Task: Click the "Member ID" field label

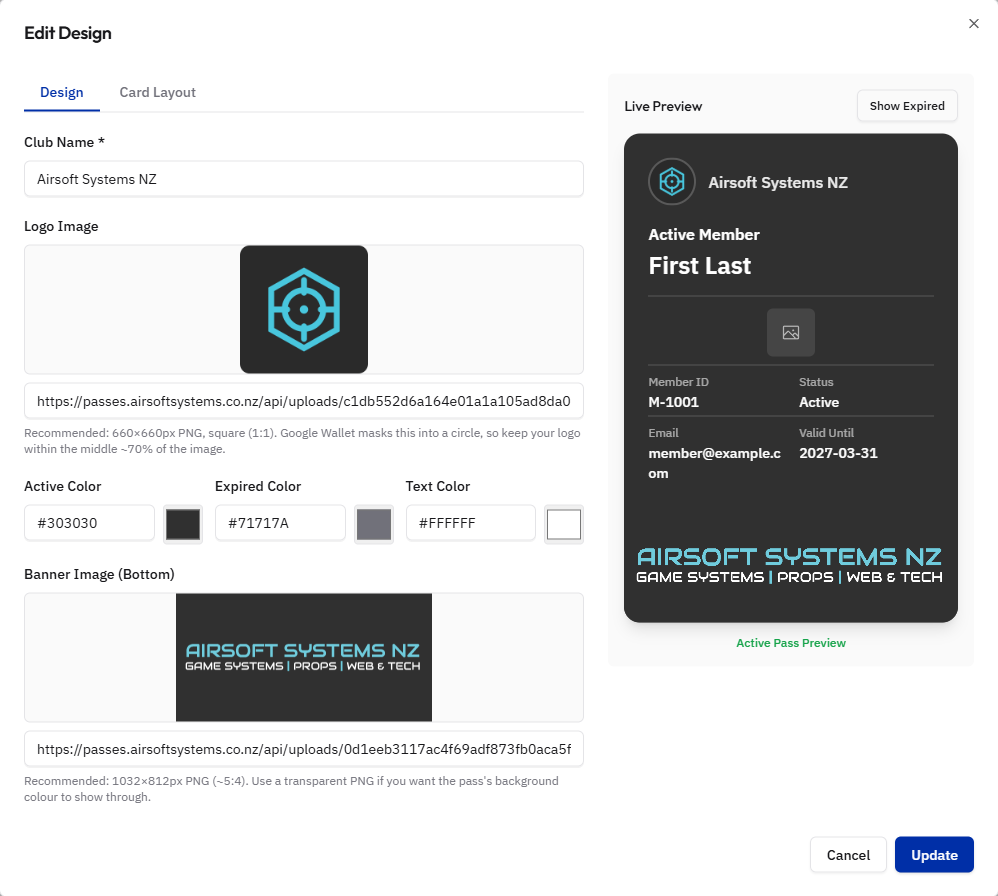Action: tap(678, 382)
